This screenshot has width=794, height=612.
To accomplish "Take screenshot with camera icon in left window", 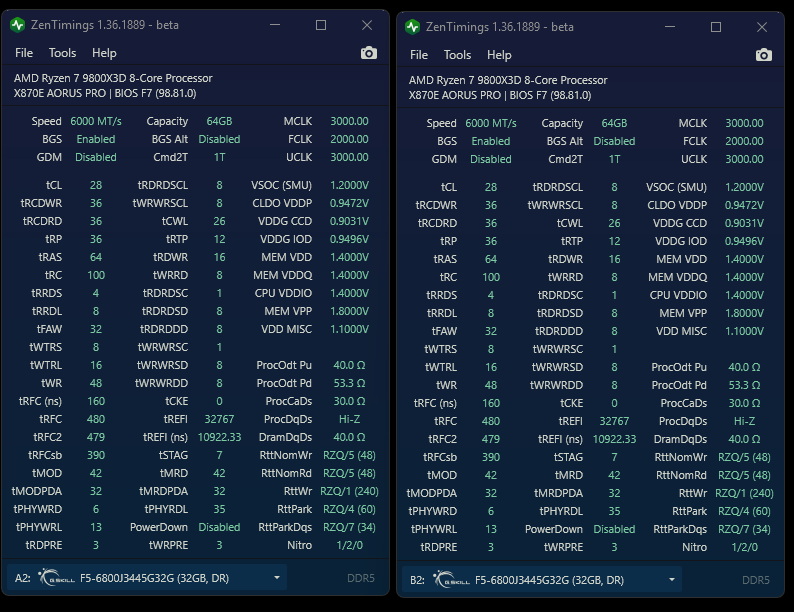I will [x=369, y=53].
